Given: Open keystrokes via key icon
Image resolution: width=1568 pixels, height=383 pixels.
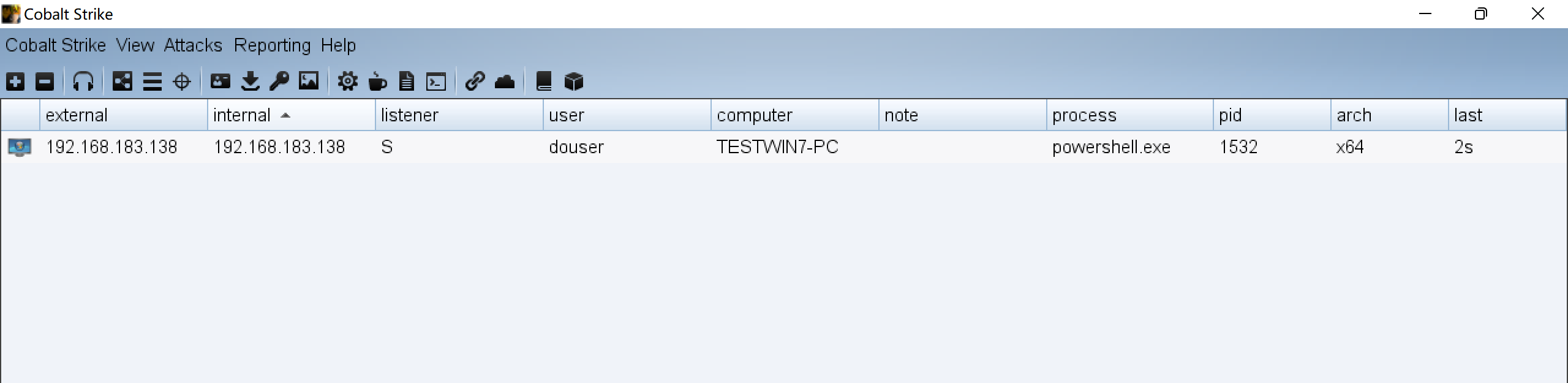Looking at the screenshot, I should click(279, 82).
